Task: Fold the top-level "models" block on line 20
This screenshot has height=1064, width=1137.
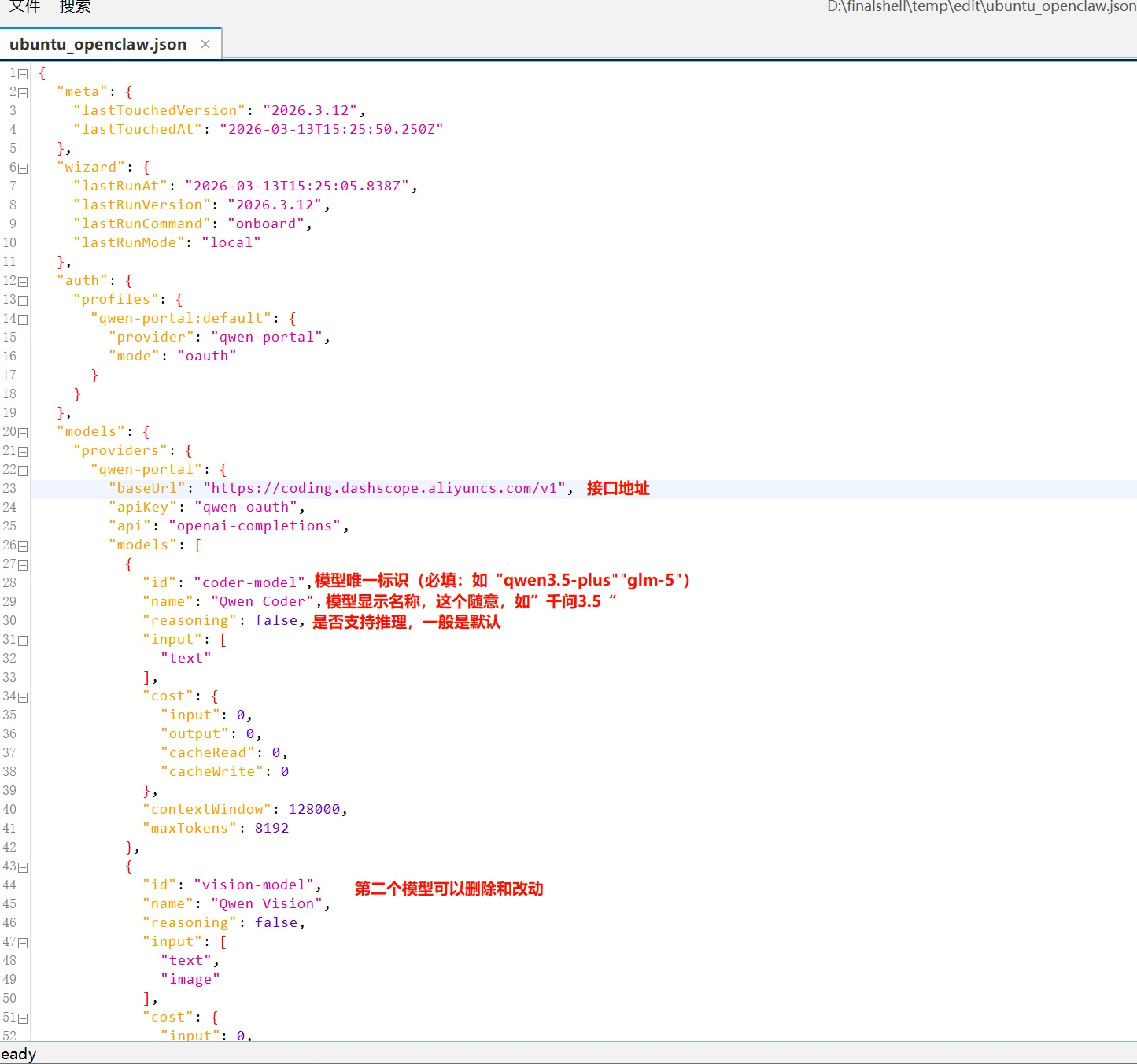Action: [x=24, y=433]
